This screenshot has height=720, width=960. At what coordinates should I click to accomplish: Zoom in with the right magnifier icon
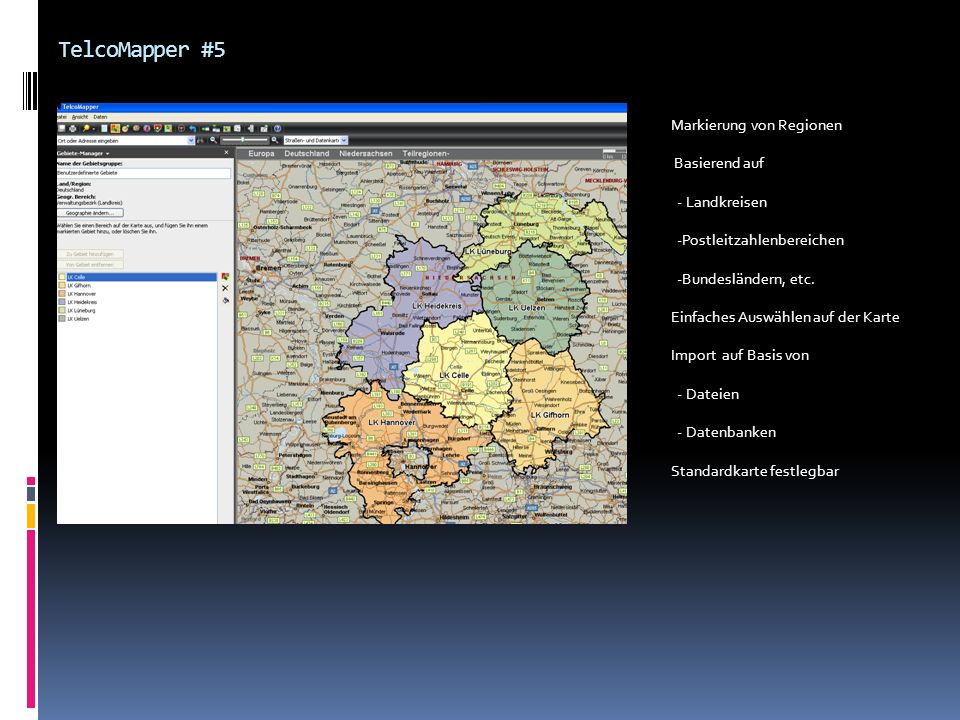275,140
